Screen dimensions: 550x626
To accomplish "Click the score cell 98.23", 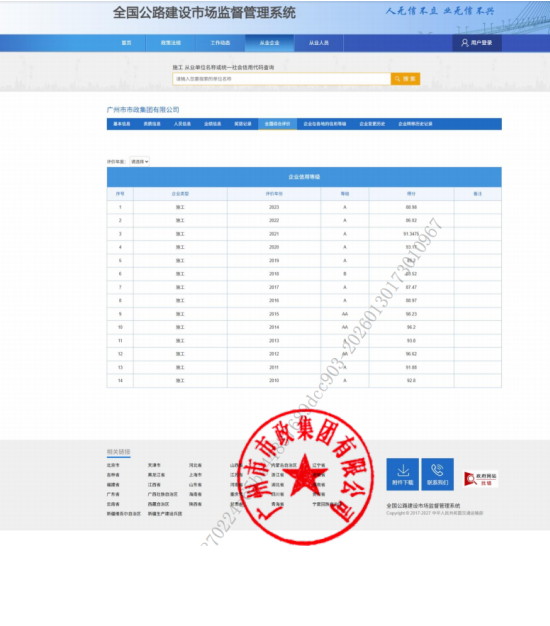I will click(412, 314).
